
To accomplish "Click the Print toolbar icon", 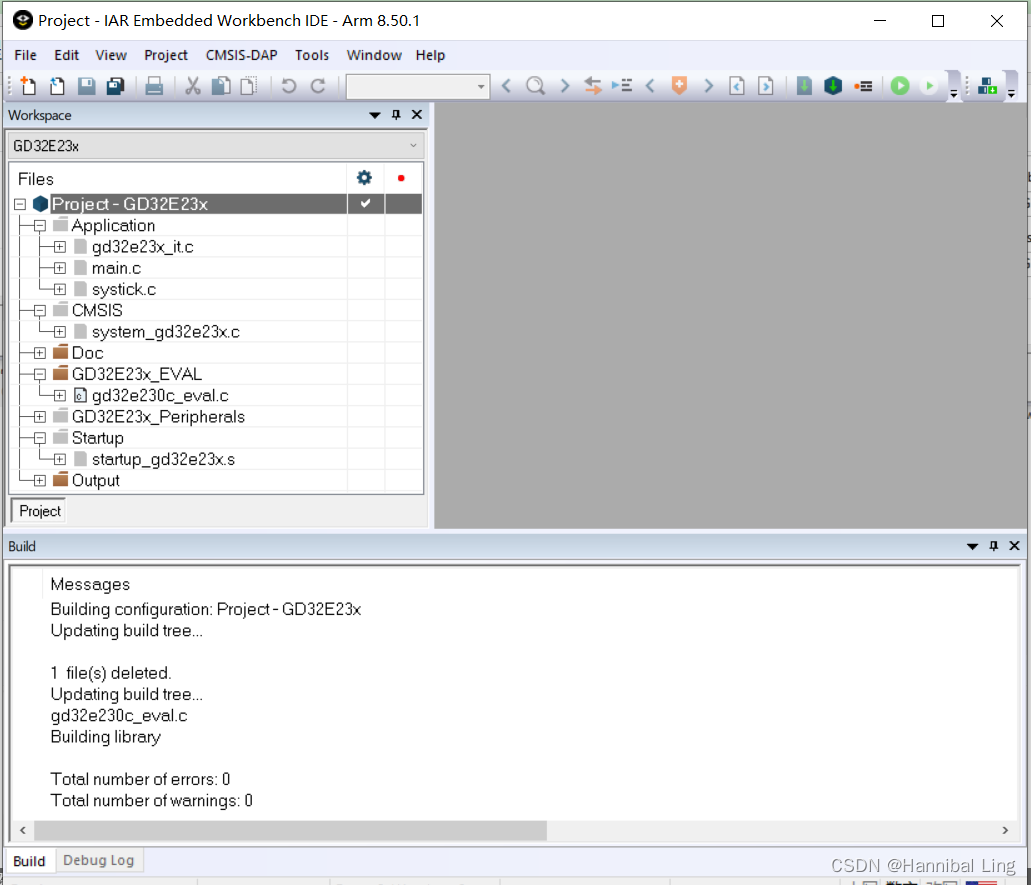I will [154, 86].
